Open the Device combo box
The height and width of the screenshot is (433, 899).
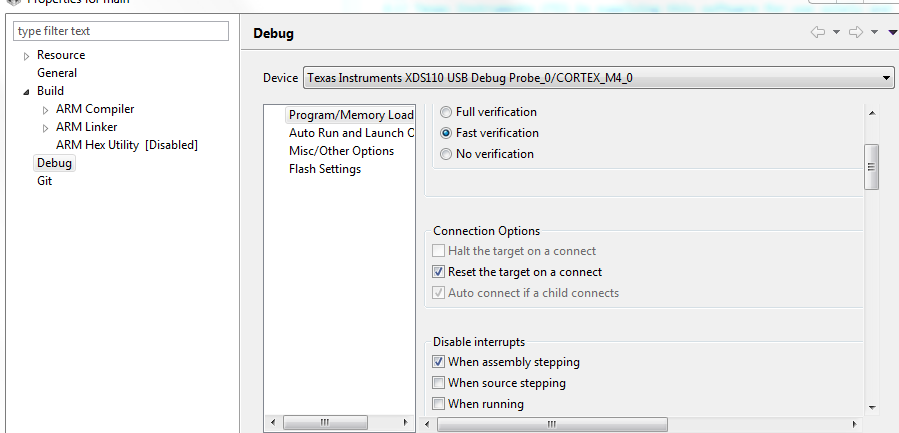[599, 77]
